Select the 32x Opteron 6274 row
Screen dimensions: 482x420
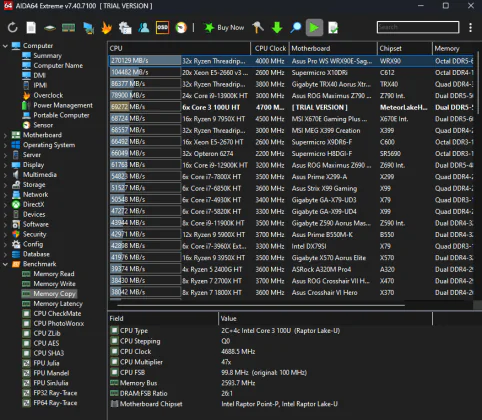tap(291, 154)
